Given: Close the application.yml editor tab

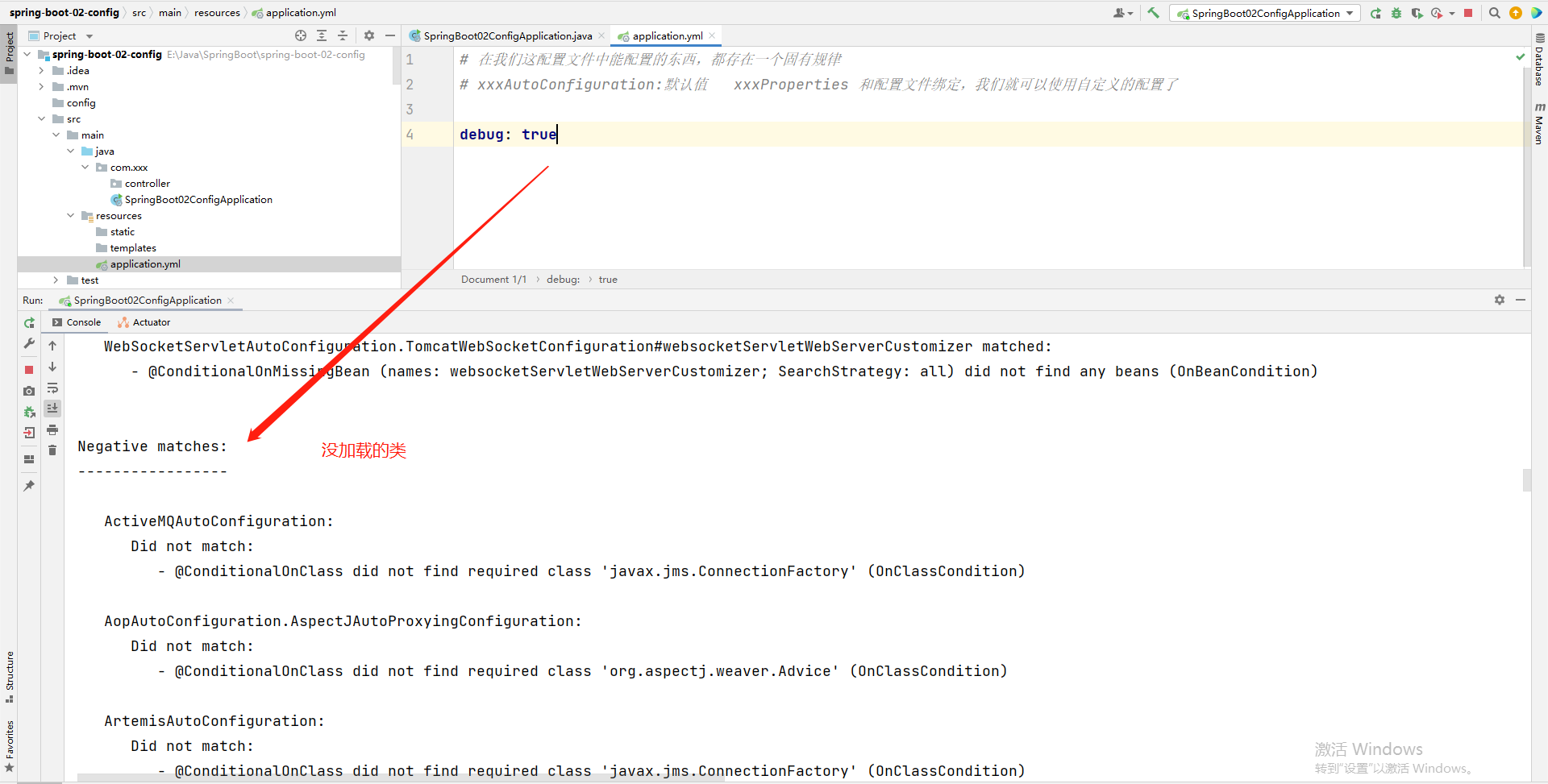Looking at the screenshot, I should pos(712,35).
